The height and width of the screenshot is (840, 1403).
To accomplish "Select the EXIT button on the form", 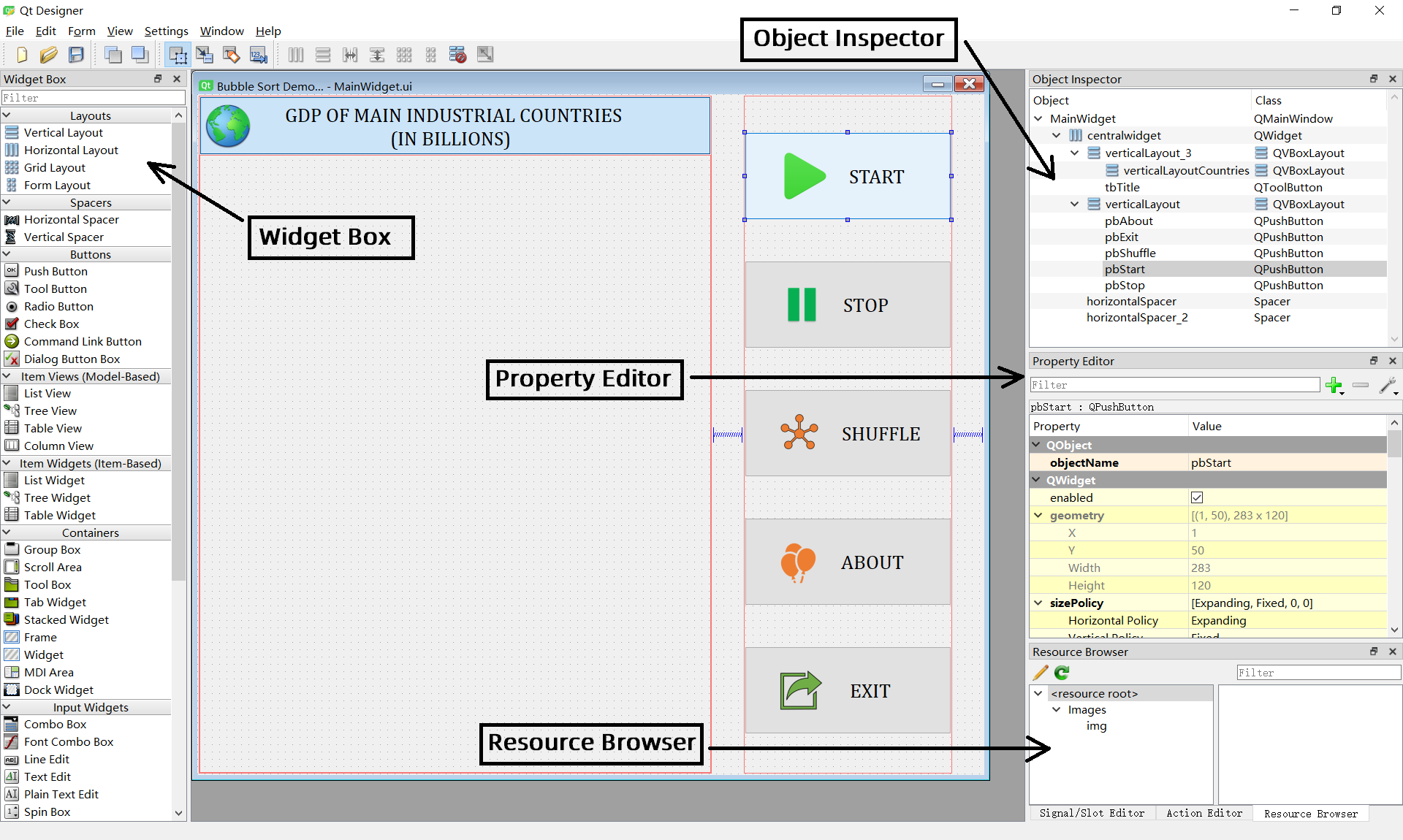I will pos(848,690).
